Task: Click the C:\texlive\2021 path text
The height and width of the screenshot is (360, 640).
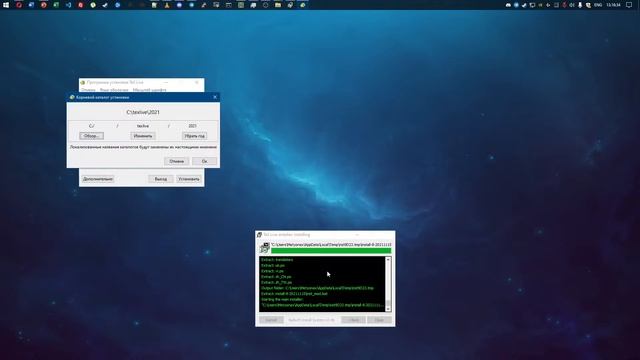Action: point(143,112)
